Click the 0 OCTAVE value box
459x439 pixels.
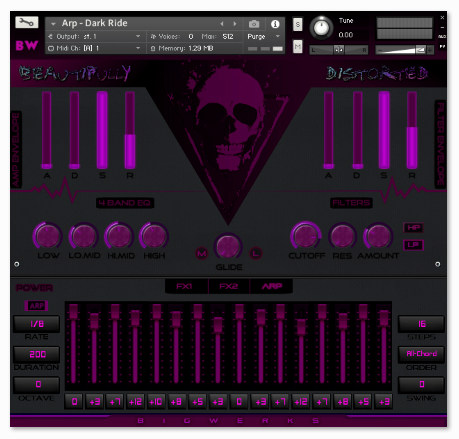(x=37, y=385)
